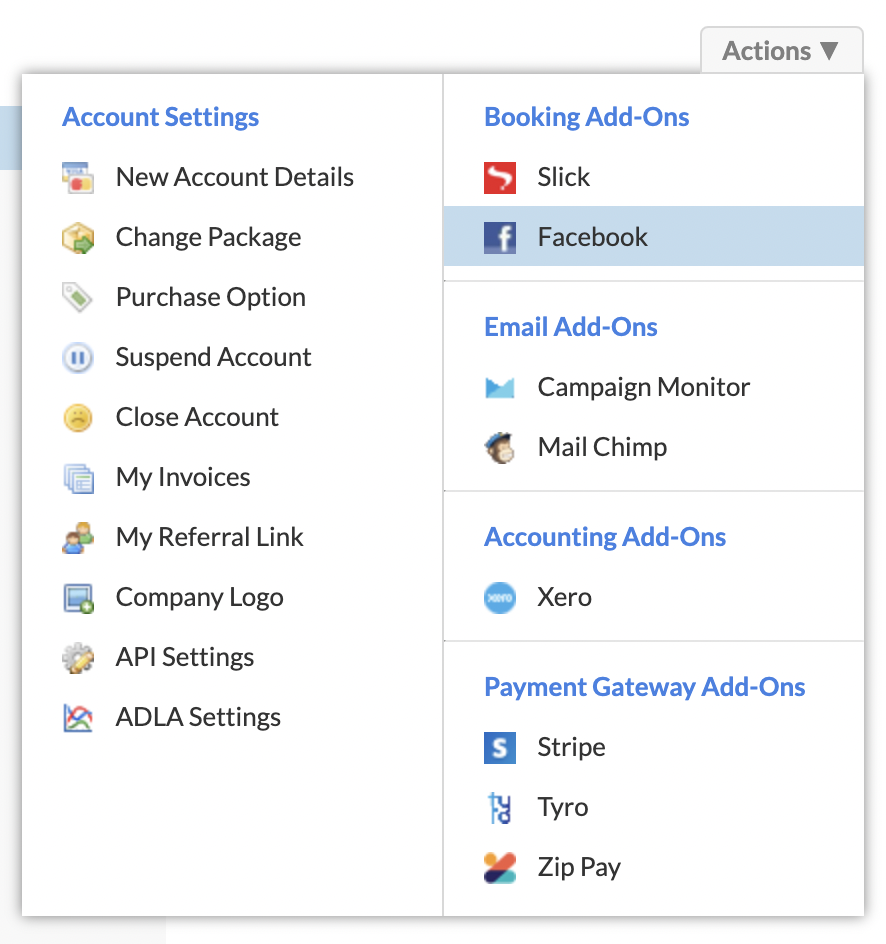Click the red Slick logo icon

(x=500, y=178)
